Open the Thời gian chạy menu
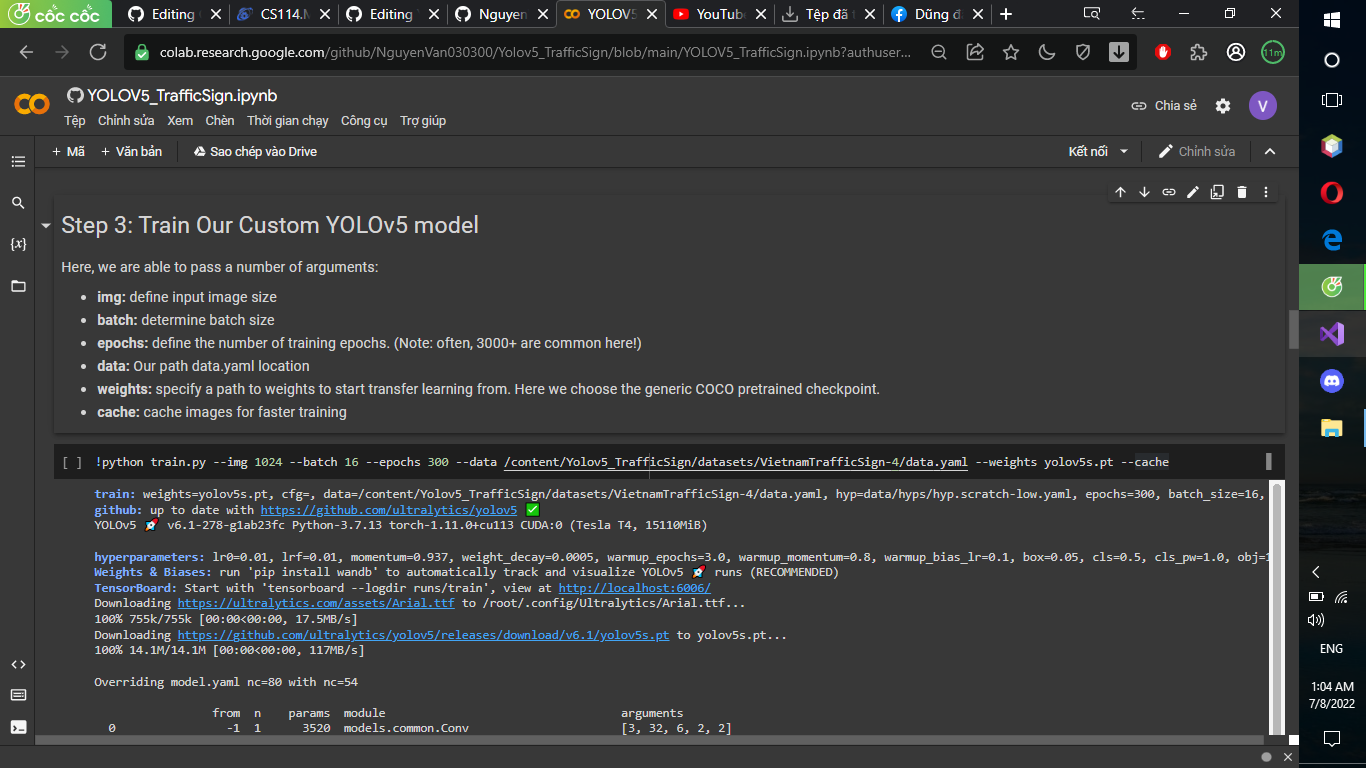Viewport: 1366px width, 768px height. pos(288,120)
